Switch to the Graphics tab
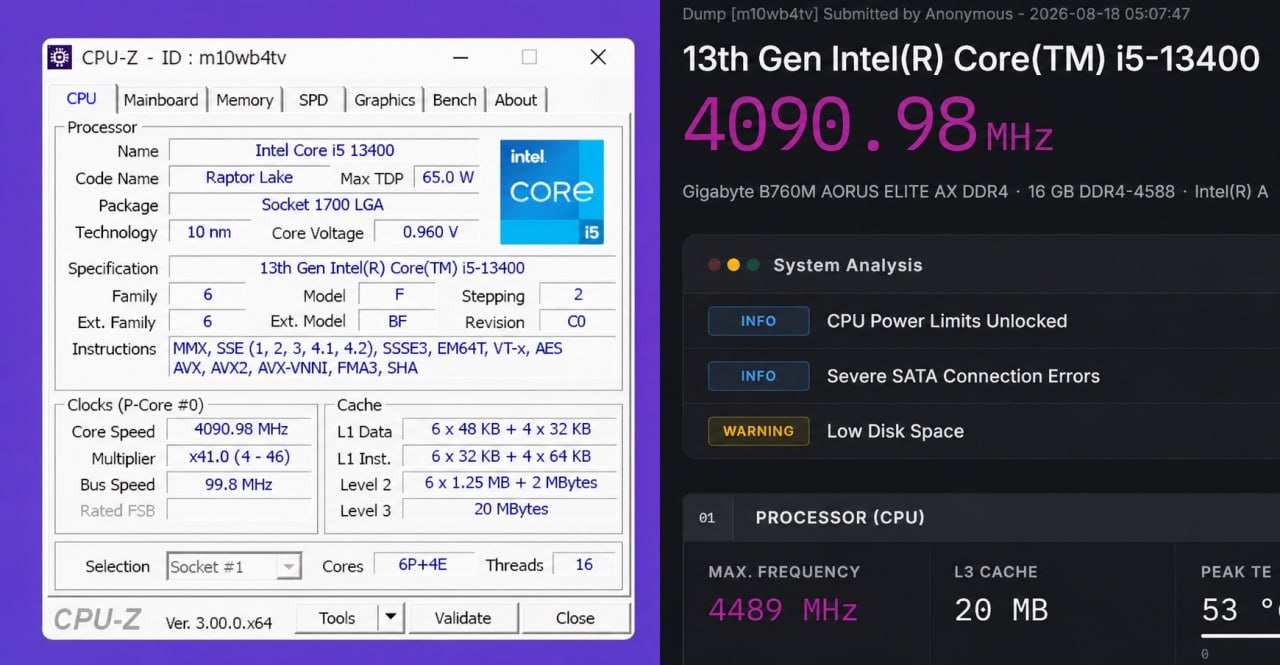1280x665 pixels. pos(385,100)
